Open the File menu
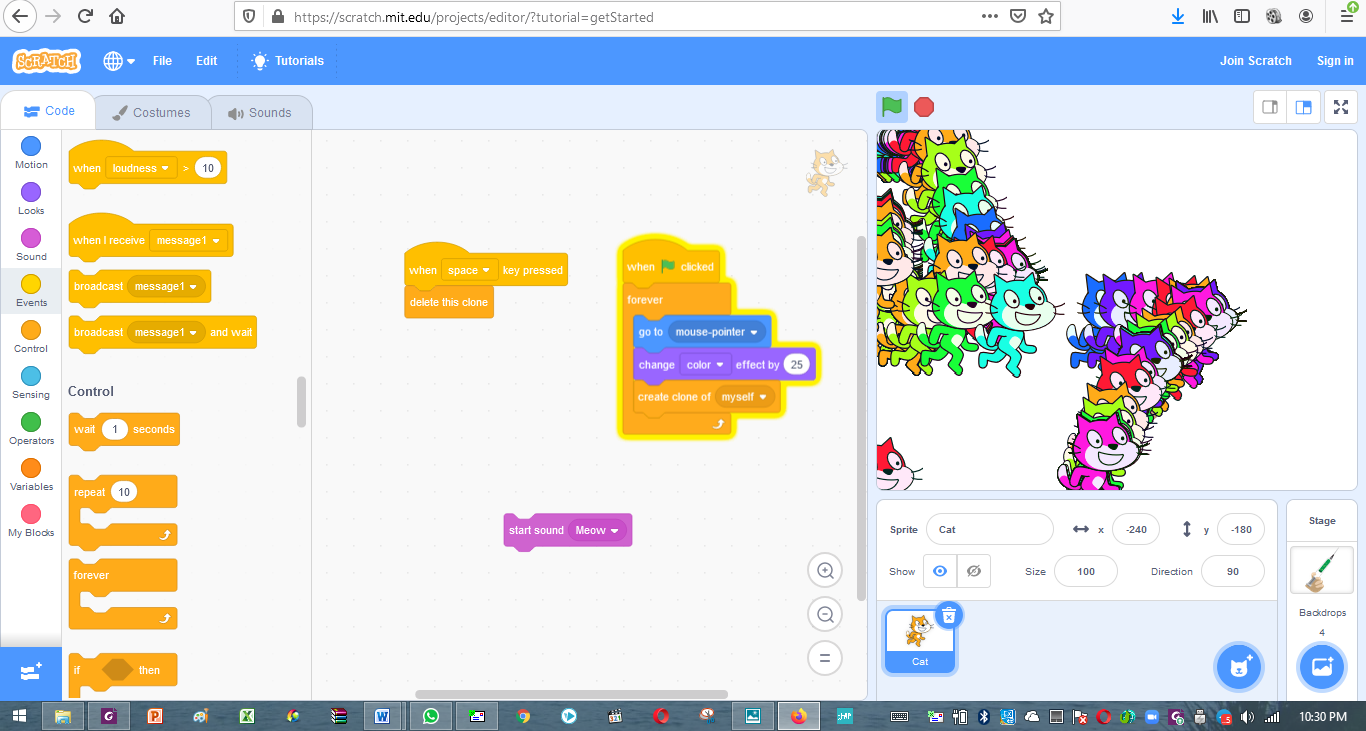The height and width of the screenshot is (731, 1366). click(162, 60)
